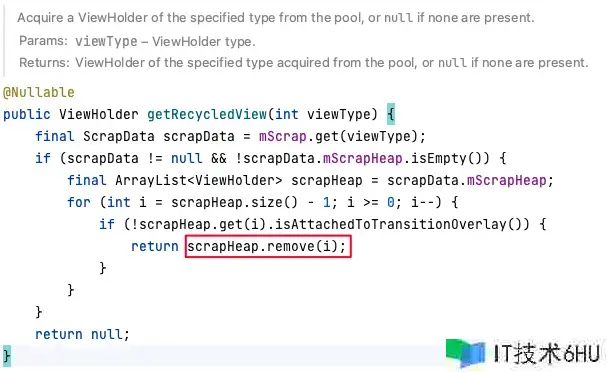Click the 'return null;' statement
The height and width of the screenshot is (372, 607).
(82, 334)
